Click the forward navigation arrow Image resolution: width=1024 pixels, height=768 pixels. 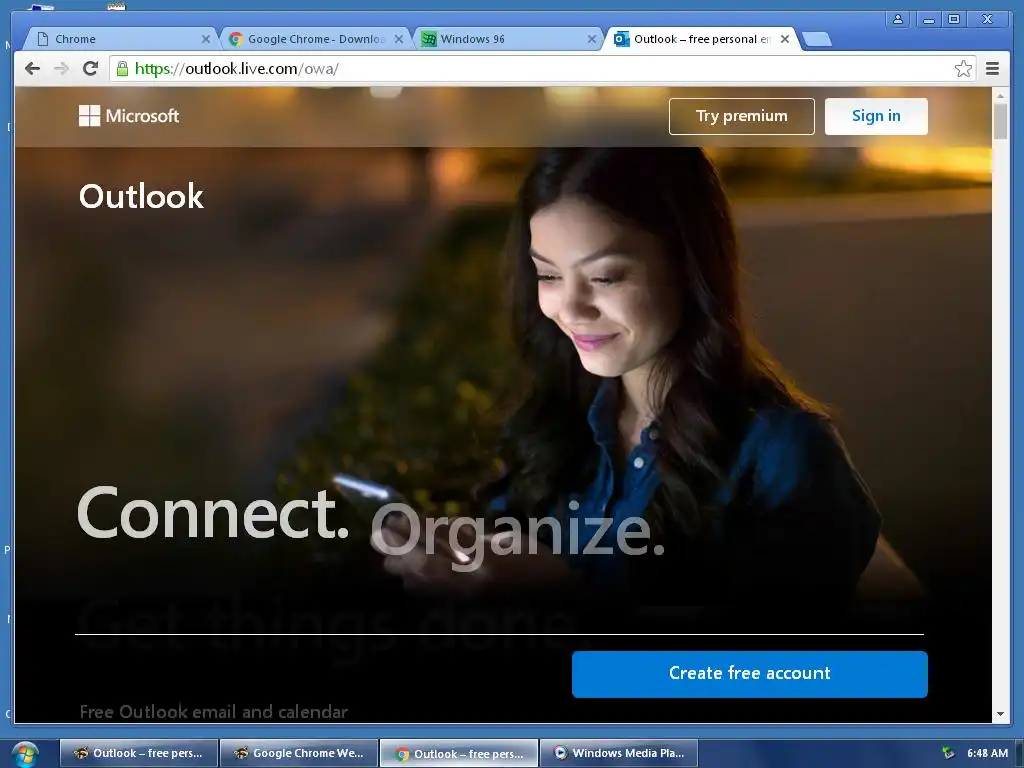(x=61, y=69)
